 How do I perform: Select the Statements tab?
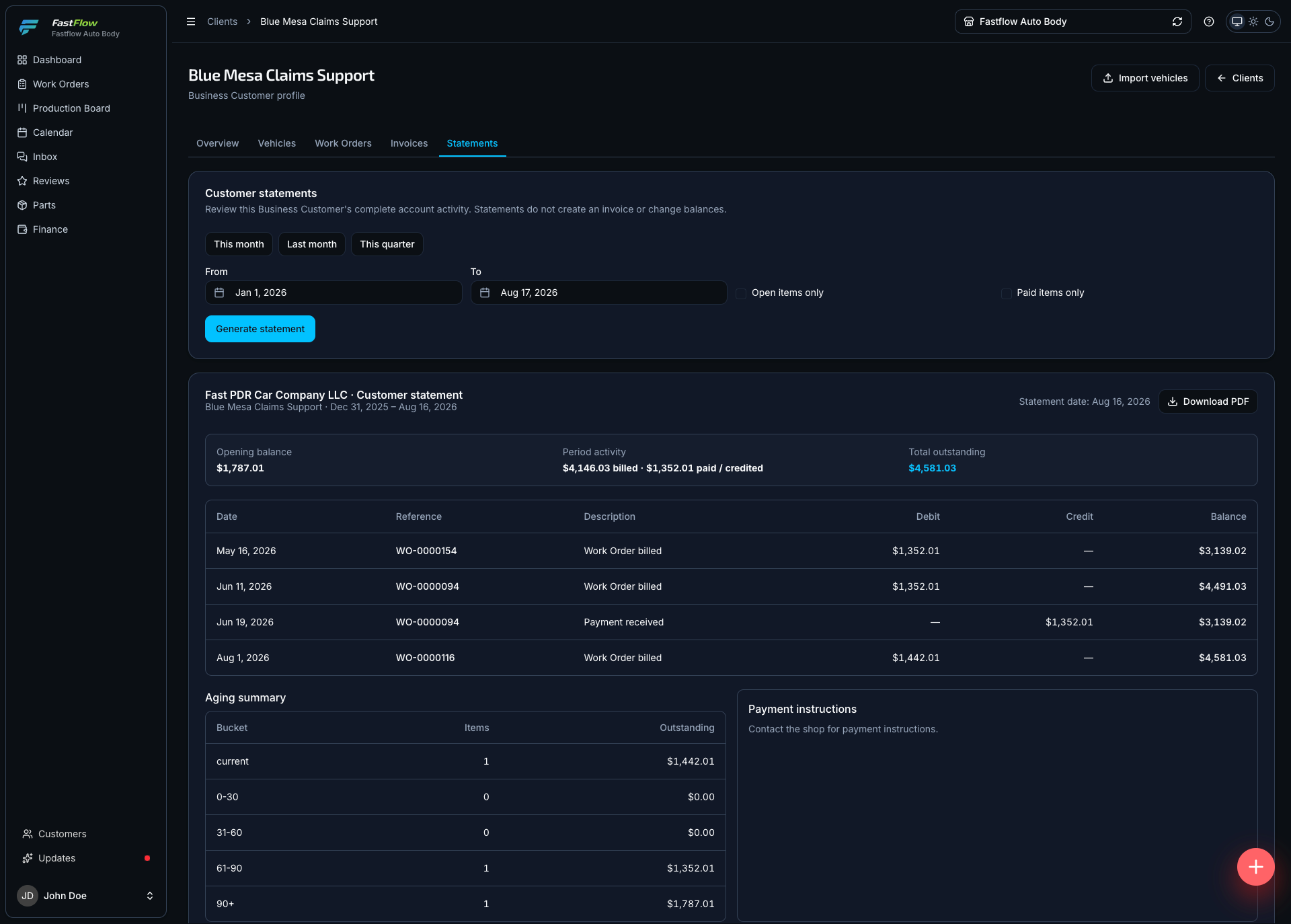point(472,143)
